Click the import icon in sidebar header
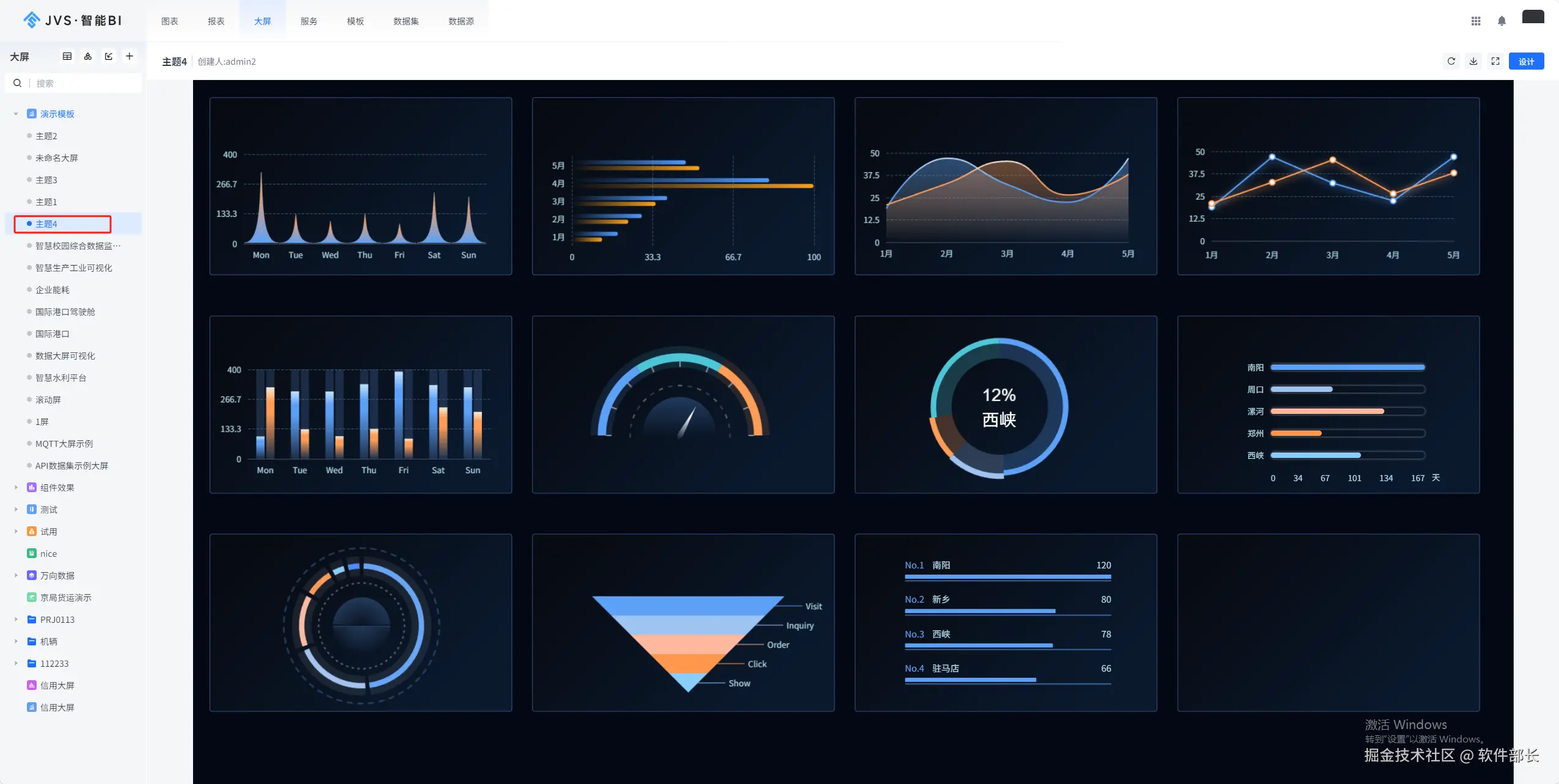 [x=109, y=56]
